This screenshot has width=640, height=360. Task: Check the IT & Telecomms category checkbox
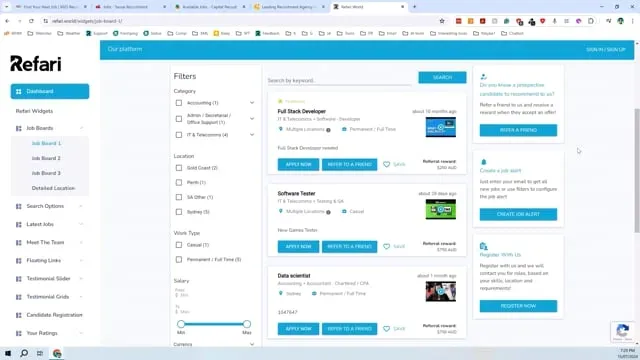click(x=179, y=135)
